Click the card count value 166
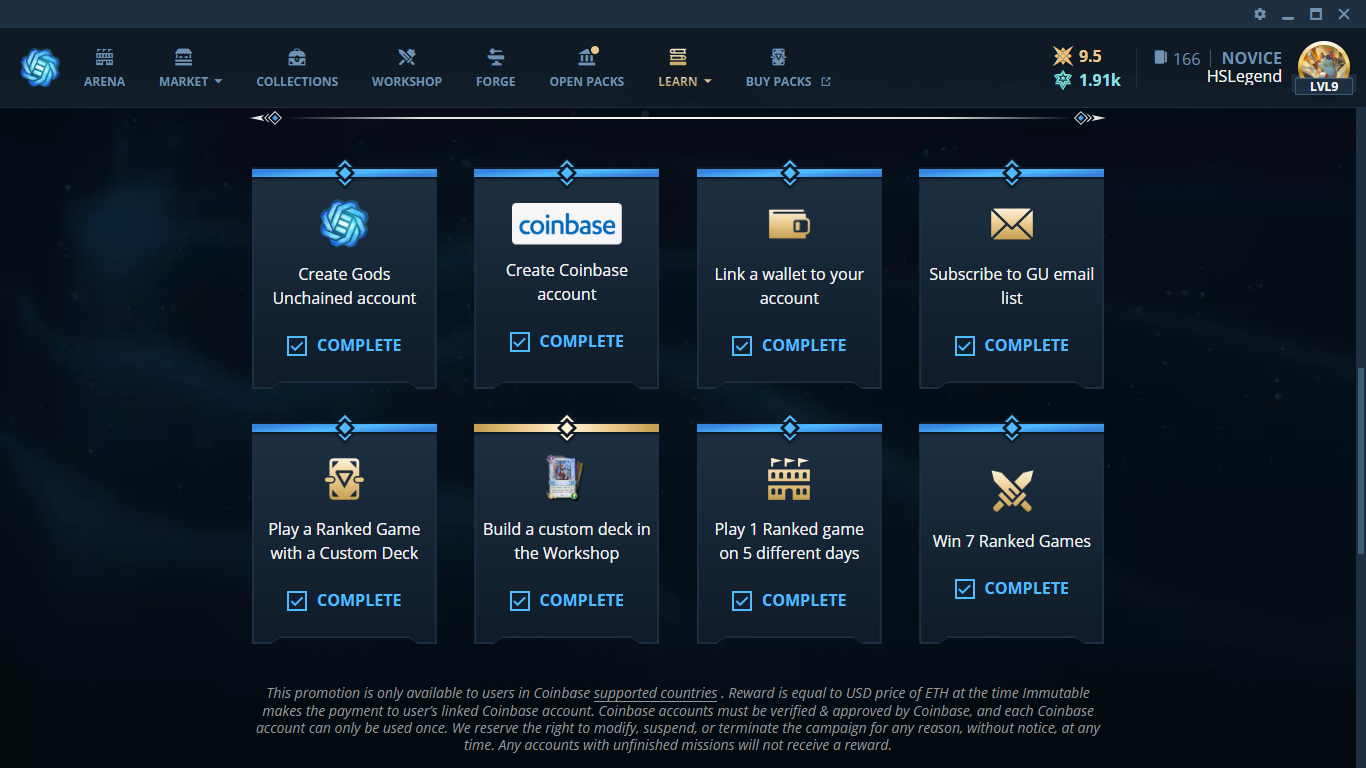1366x768 pixels. tap(1187, 59)
